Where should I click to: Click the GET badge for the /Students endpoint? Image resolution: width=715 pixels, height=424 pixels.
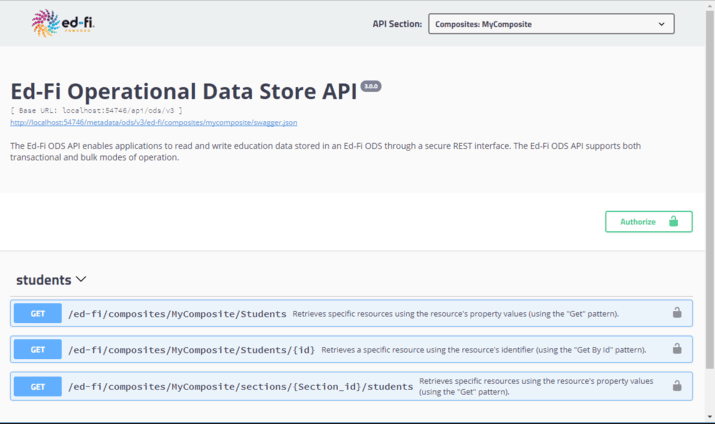[x=38, y=313]
